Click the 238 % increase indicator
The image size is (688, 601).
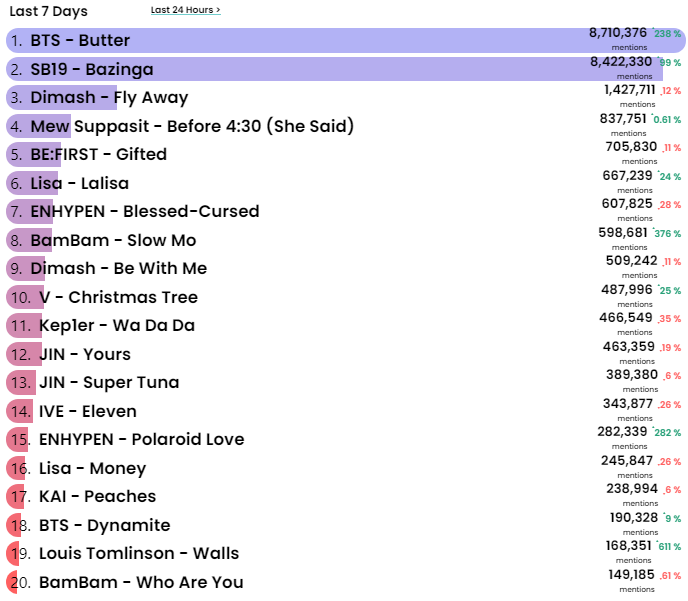(x=666, y=34)
